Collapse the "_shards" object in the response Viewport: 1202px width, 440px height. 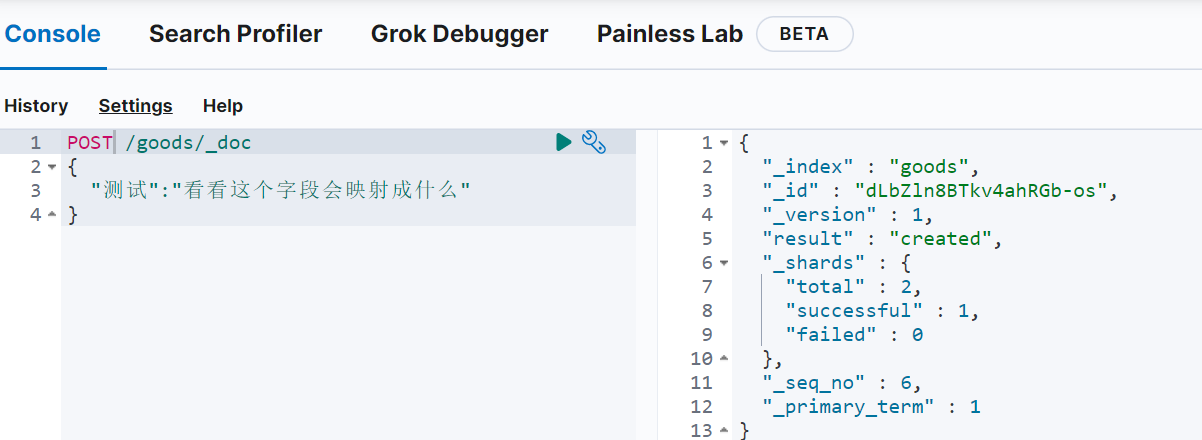724,263
